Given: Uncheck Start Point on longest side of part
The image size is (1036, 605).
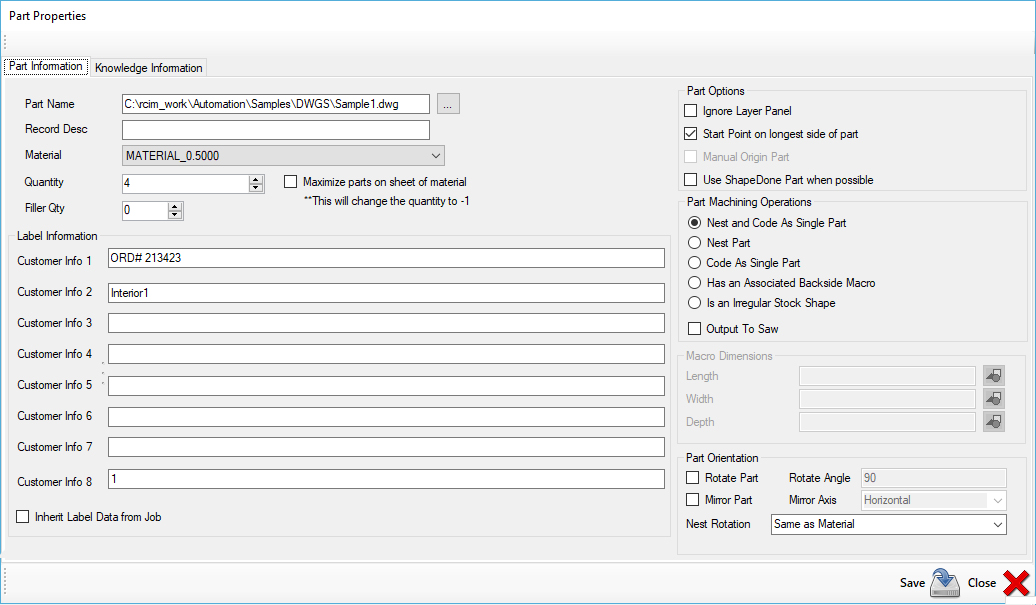Looking at the screenshot, I should pyautogui.click(x=691, y=134).
